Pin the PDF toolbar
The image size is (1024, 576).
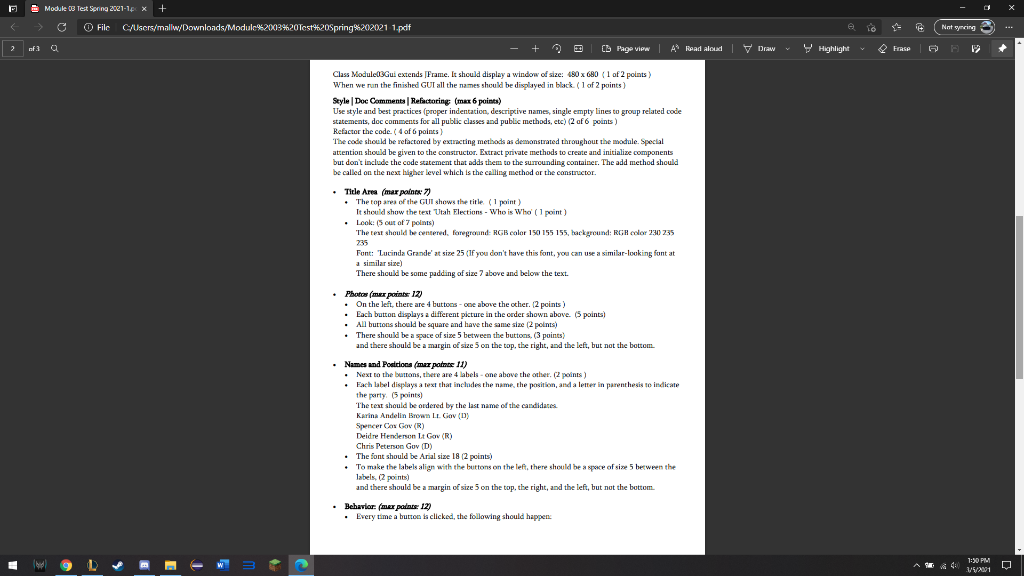coord(1002,48)
